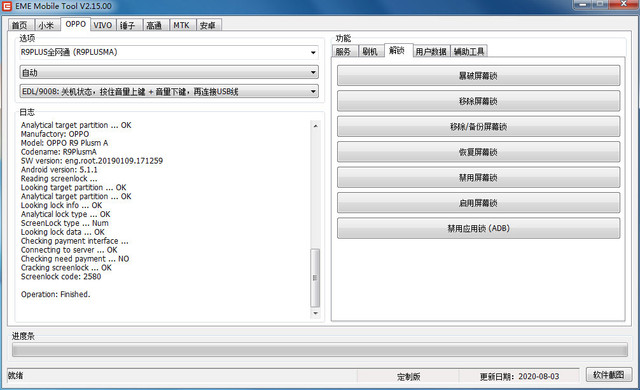This screenshot has width=640, height=390.
Task: Click the 'ScreenLock type ... Num' log line
Action: (64, 223)
